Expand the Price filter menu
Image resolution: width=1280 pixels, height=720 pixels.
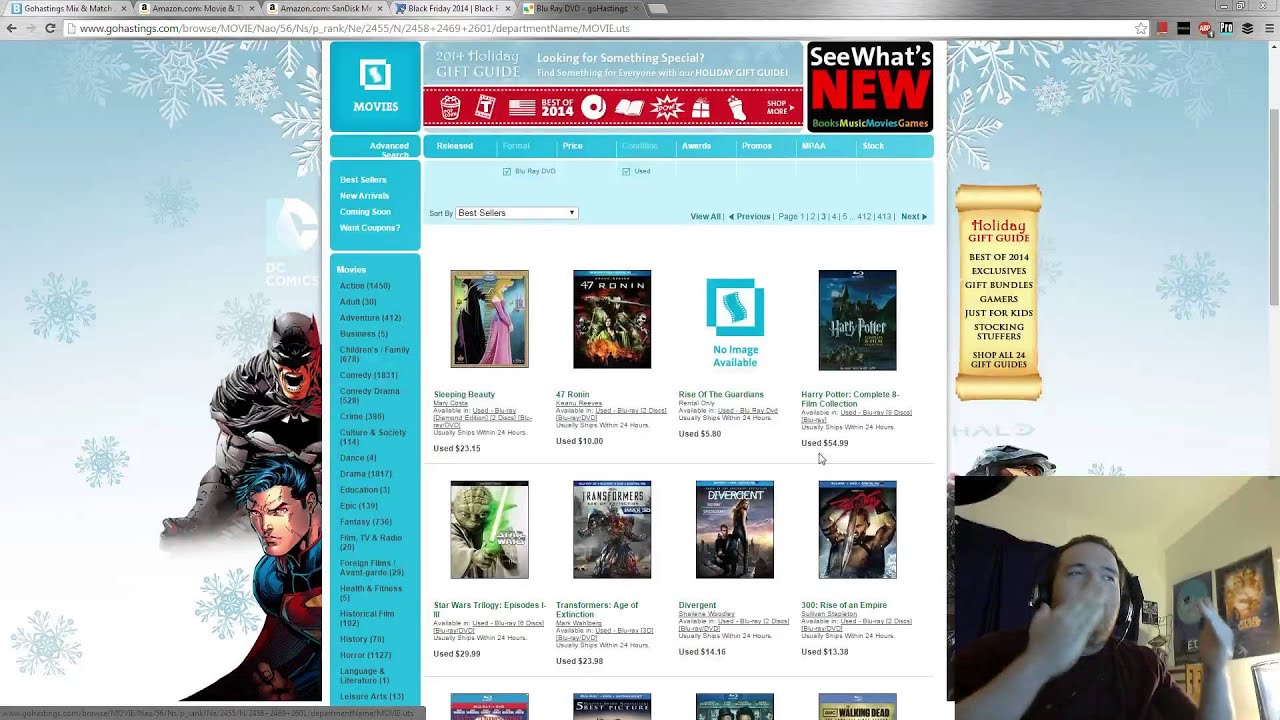(572, 146)
